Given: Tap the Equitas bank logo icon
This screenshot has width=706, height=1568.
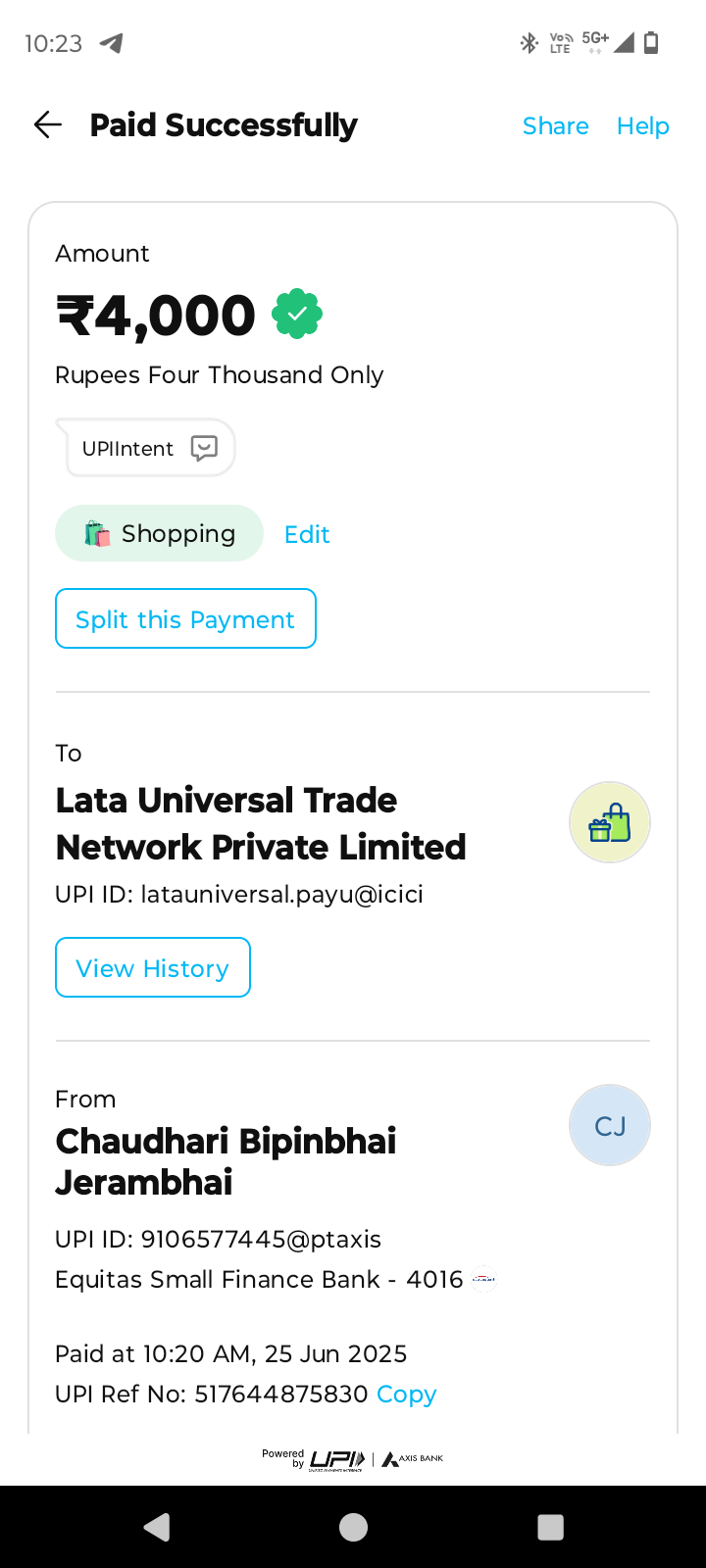Looking at the screenshot, I should tap(484, 1280).
